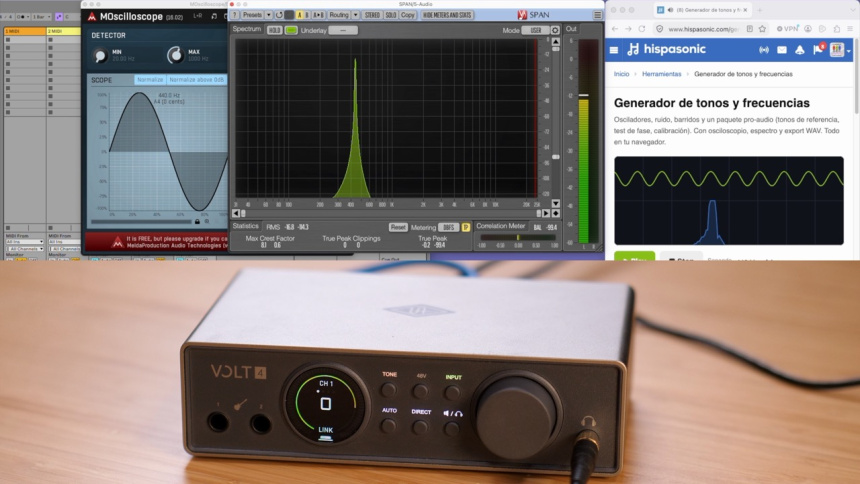Select the Generador de tonos browser tab
This screenshot has width=860, height=484.
(x=704, y=10)
